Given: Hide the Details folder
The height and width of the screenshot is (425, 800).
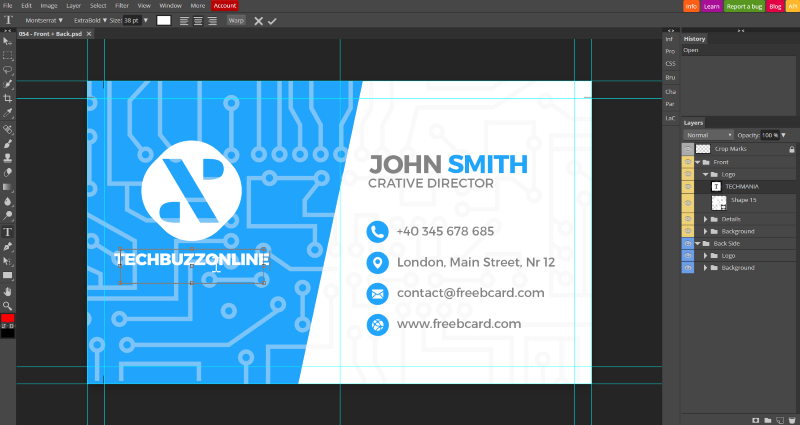Looking at the screenshot, I should pyautogui.click(x=688, y=219).
